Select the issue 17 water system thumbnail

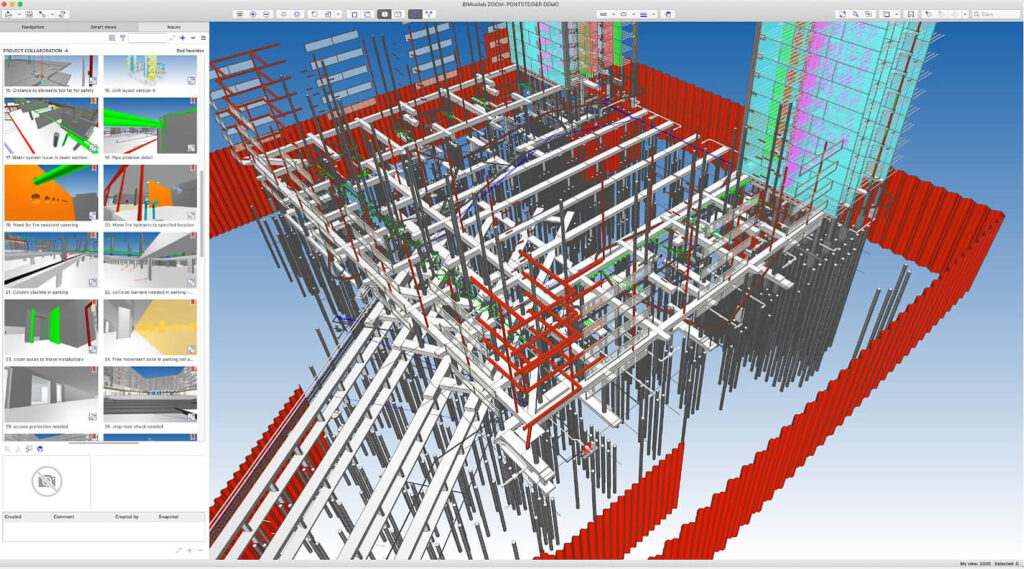[51, 126]
